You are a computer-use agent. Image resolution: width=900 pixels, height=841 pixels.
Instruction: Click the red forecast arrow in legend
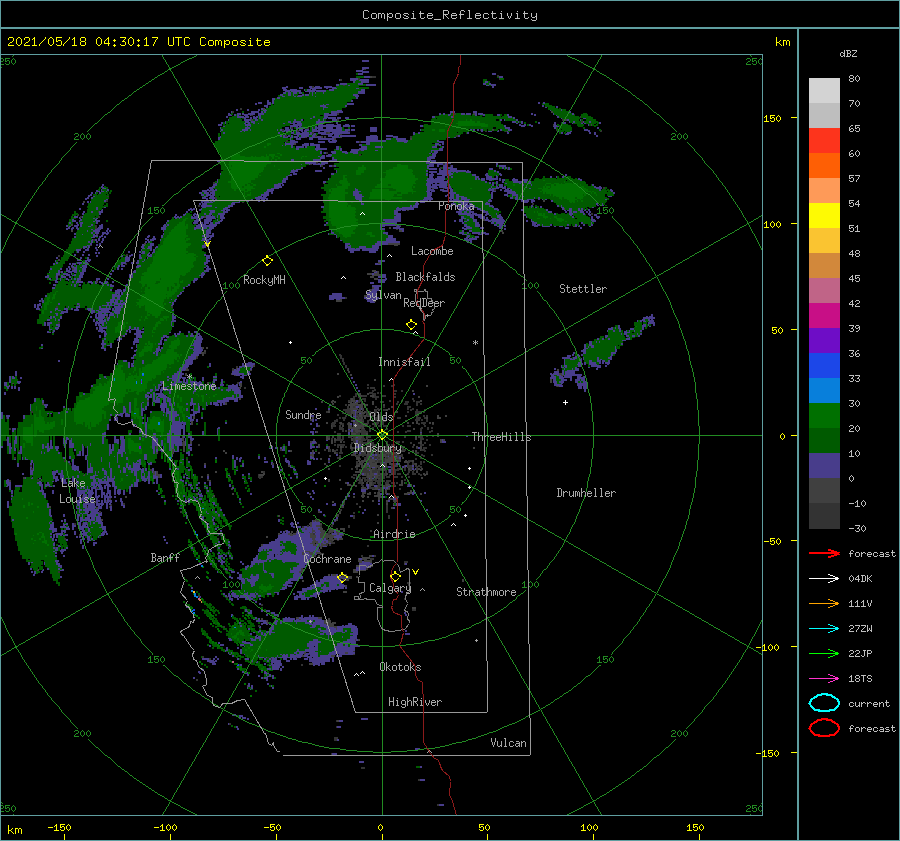point(824,553)
